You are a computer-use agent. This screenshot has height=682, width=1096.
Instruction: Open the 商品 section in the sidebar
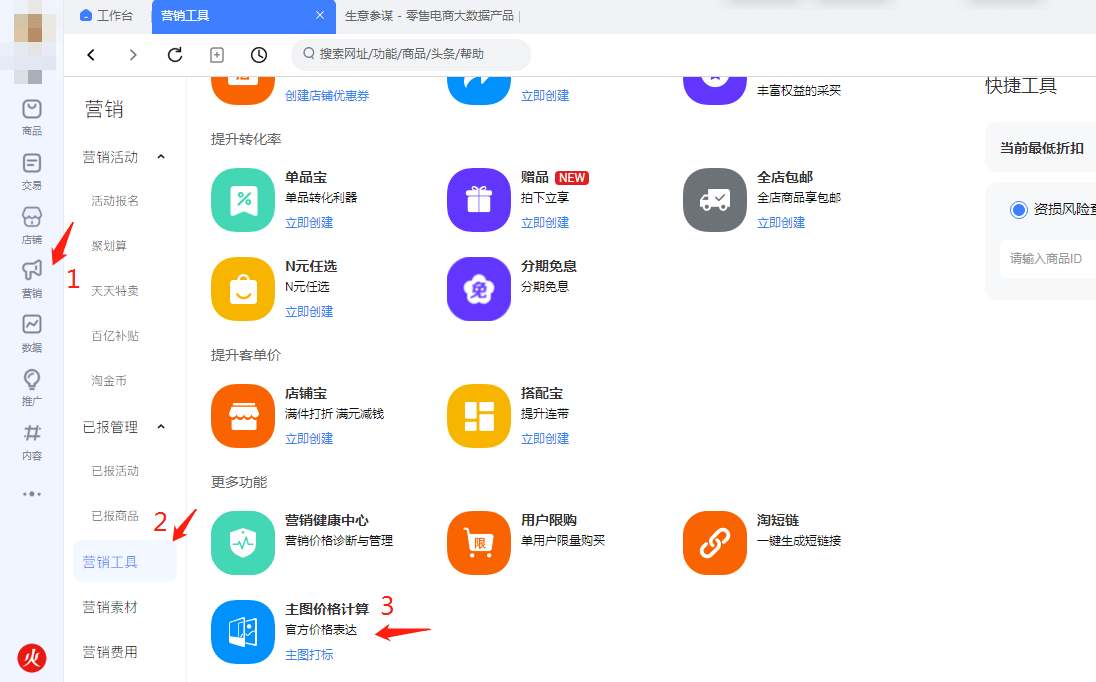tap(31, 117)
